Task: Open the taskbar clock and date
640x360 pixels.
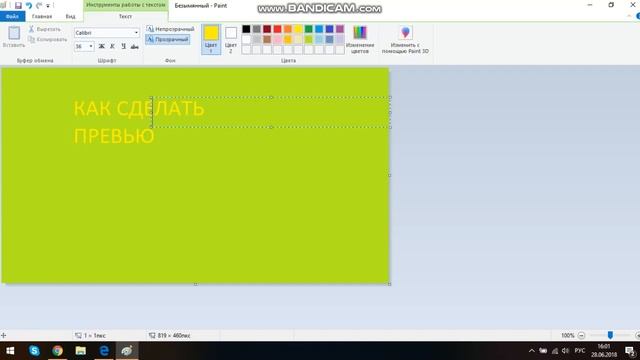Action: pos(604,351)
